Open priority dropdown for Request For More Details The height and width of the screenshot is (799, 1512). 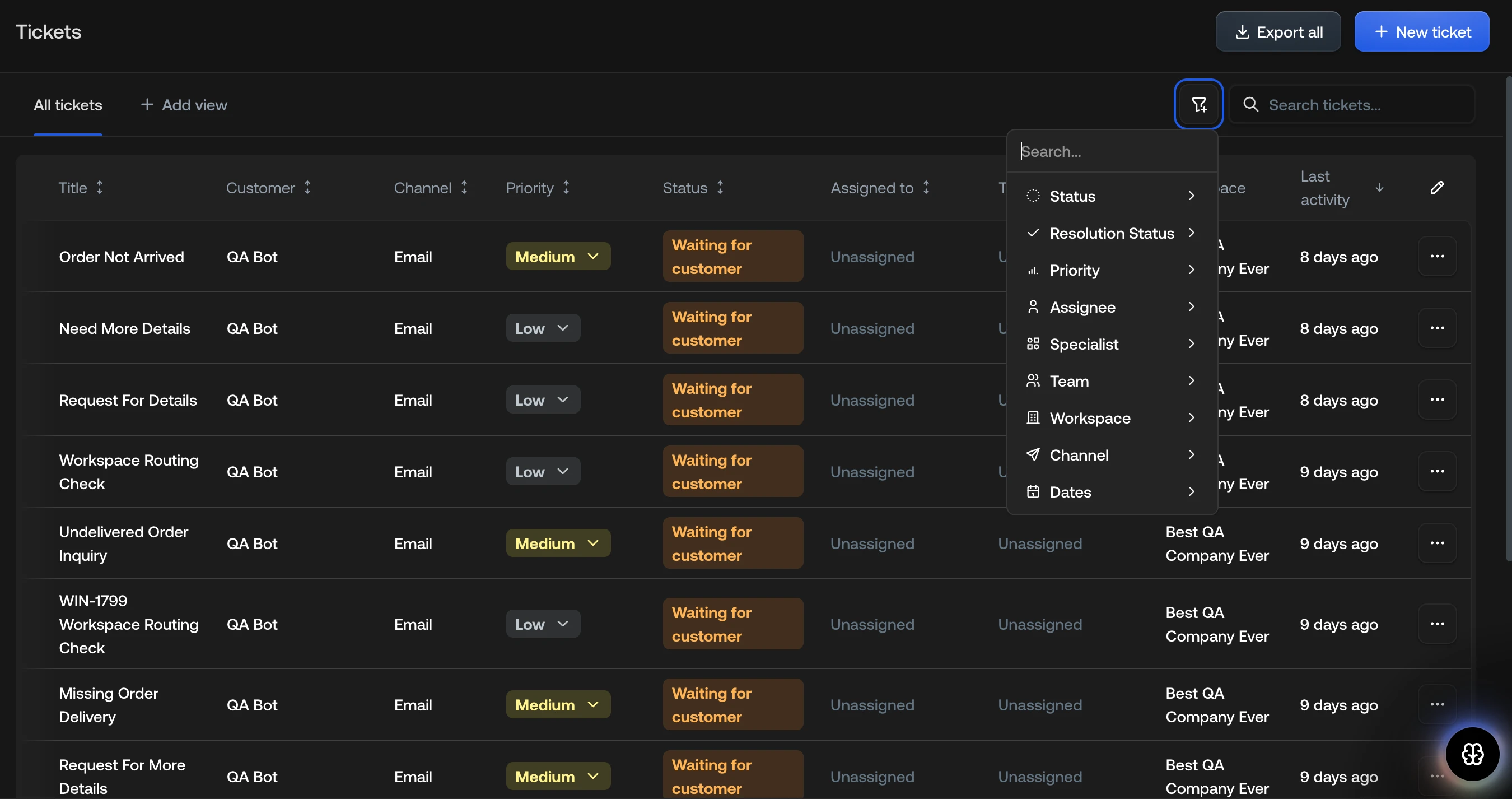point(558,776)
